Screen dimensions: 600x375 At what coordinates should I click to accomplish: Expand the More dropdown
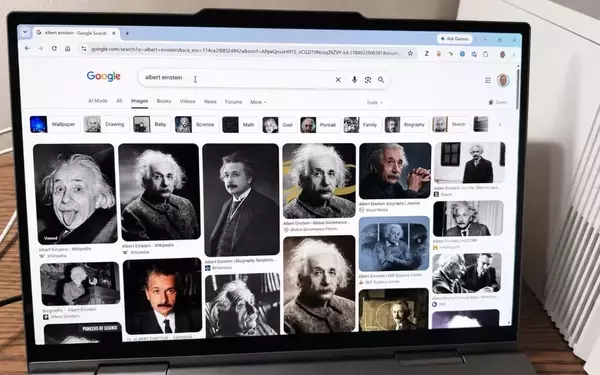click(x=258, y=102)
